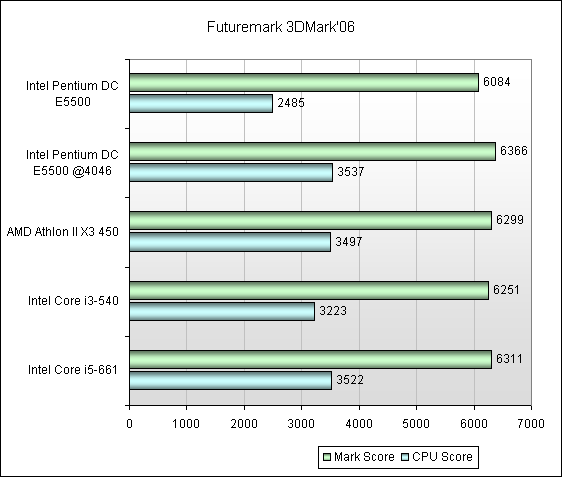Click the chart title Futuremark 3DMark'06
562x477 pixels.
coord(281,27)
